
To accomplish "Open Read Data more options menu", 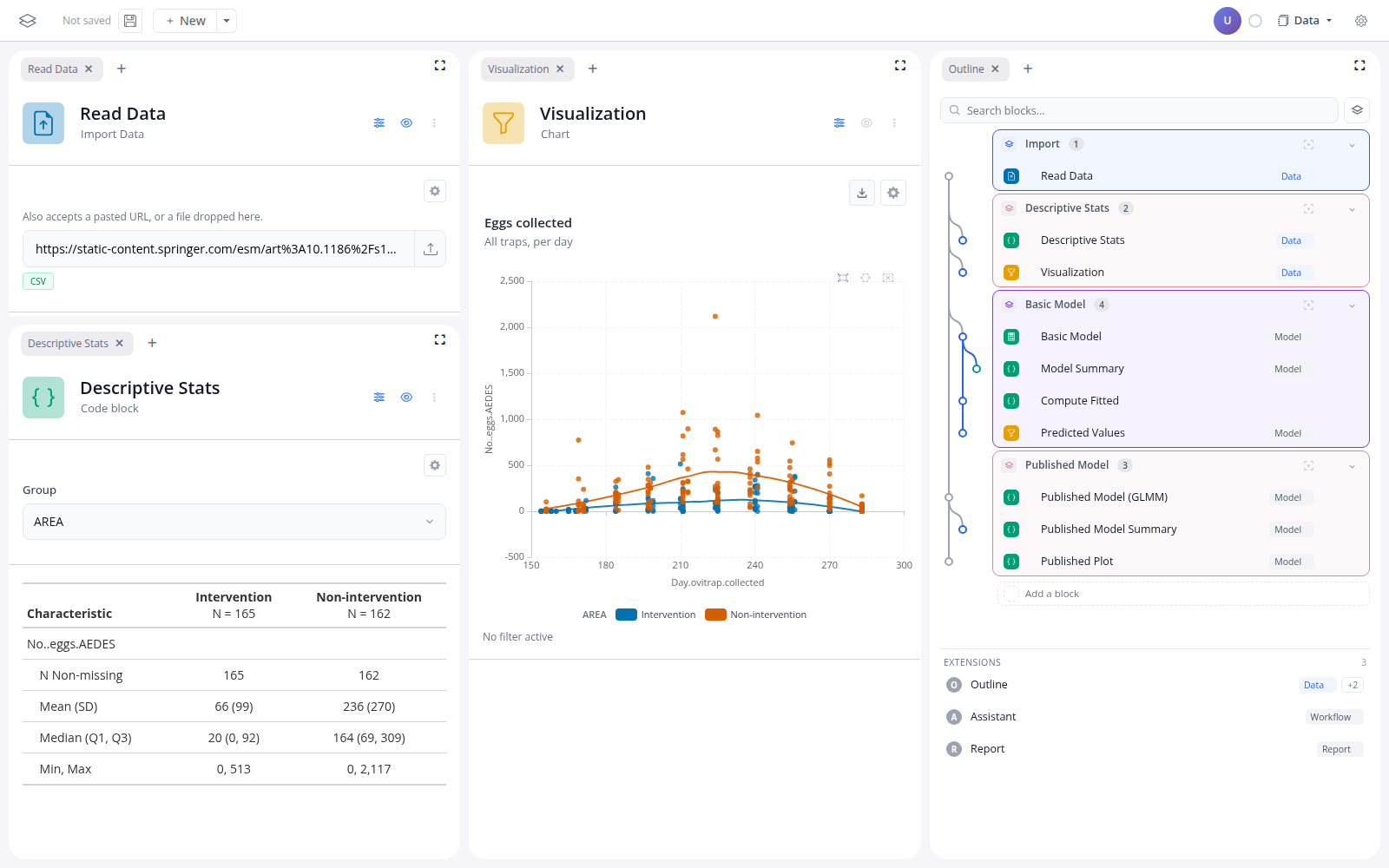I will pos(434,123).
